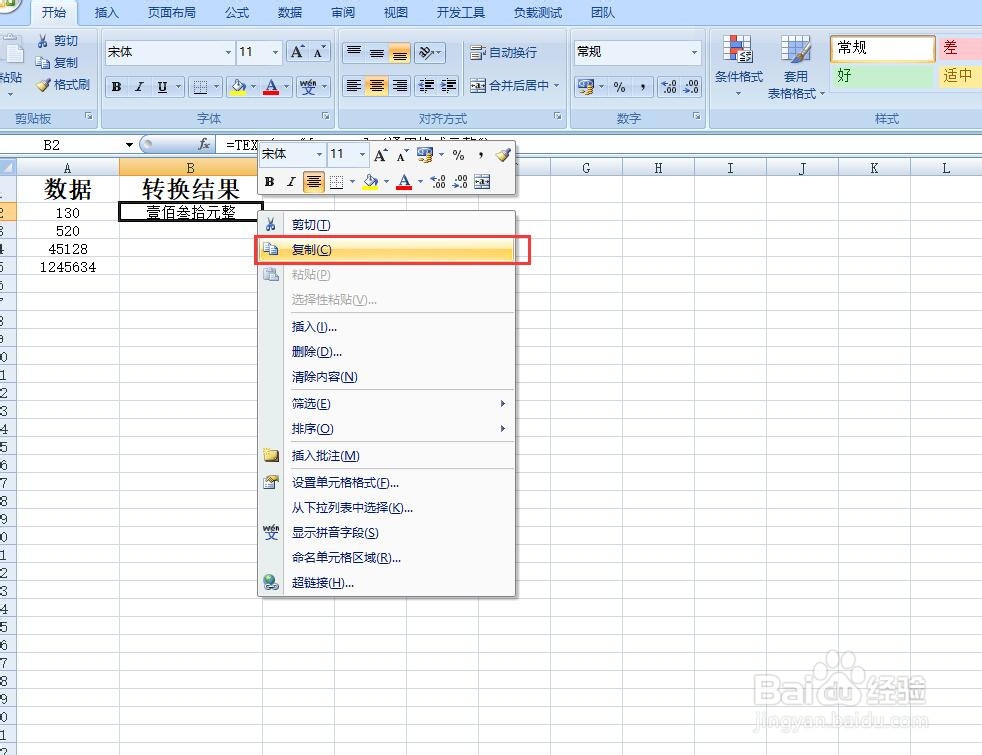The image size is (982, 755).
Task: Align text left in ribbon
Action: (354, 86)
